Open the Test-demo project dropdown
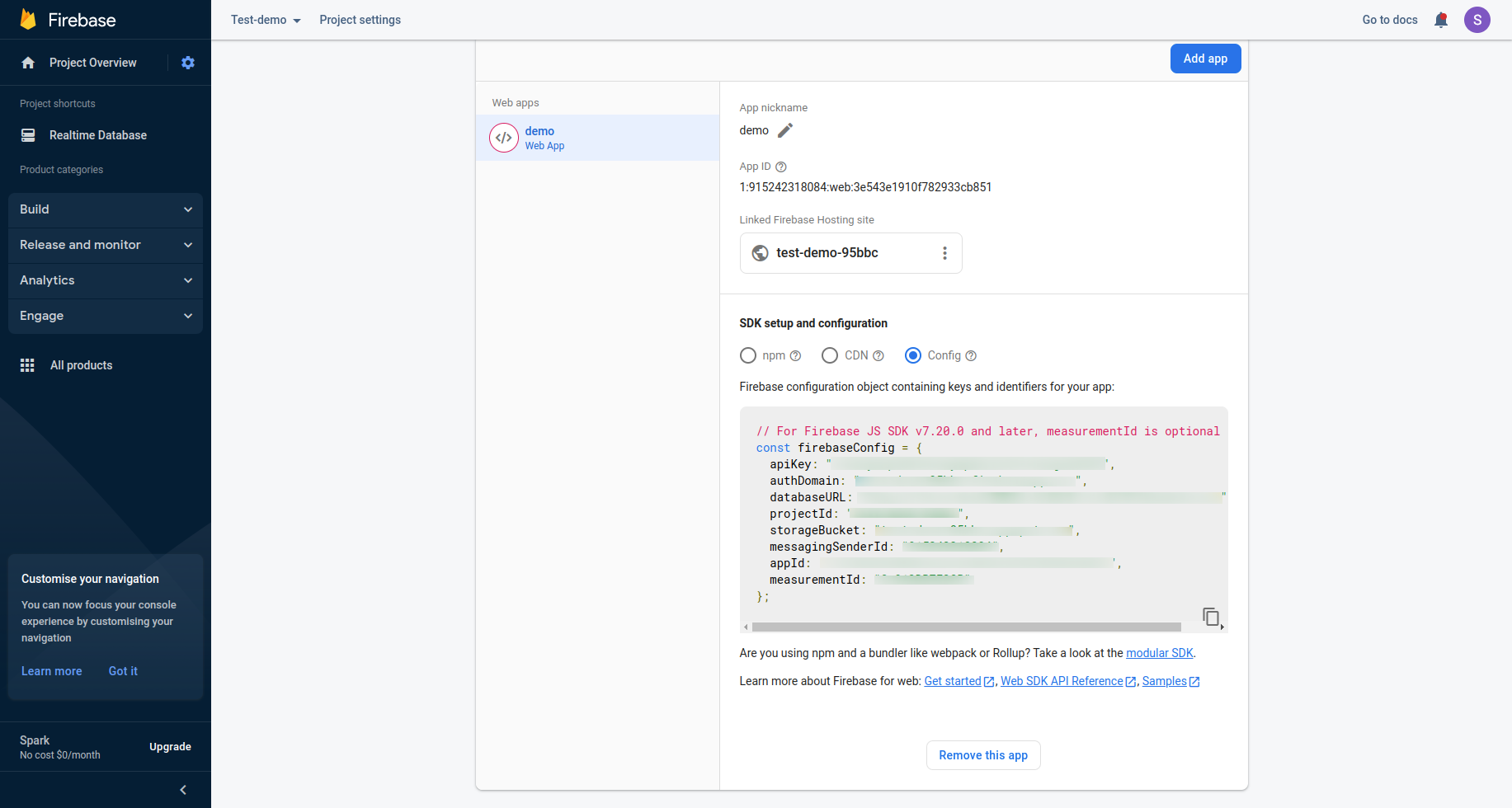The height and width of the screenshot is (808, 1512). pyautogui.click(x=266, y=20)
